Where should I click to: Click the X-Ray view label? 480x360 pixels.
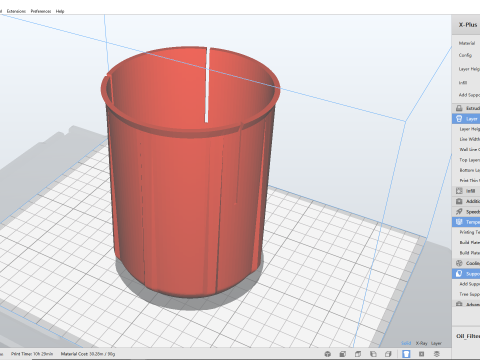421,343
